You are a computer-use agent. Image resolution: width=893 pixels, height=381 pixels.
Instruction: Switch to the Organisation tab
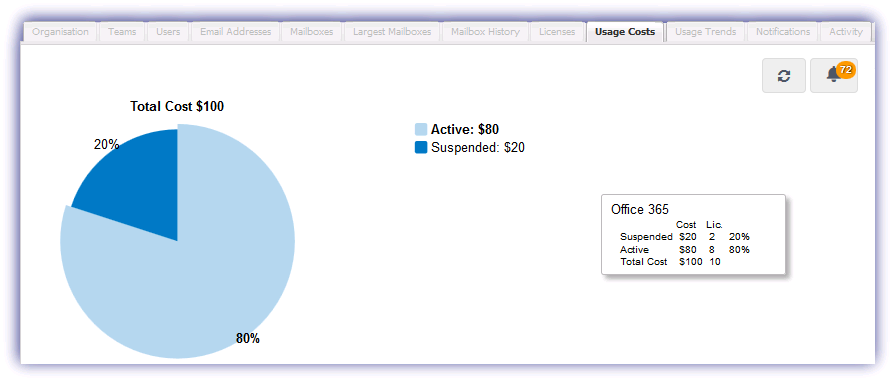pyautogui.click(x=60, y=32)
